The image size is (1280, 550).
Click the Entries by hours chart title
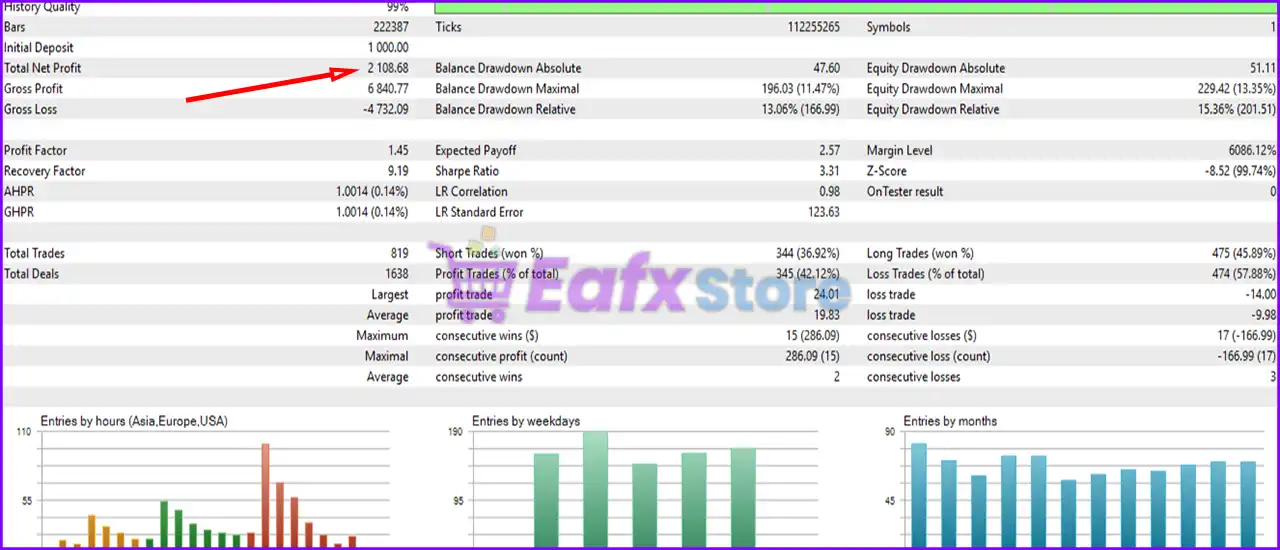point(134,421)
